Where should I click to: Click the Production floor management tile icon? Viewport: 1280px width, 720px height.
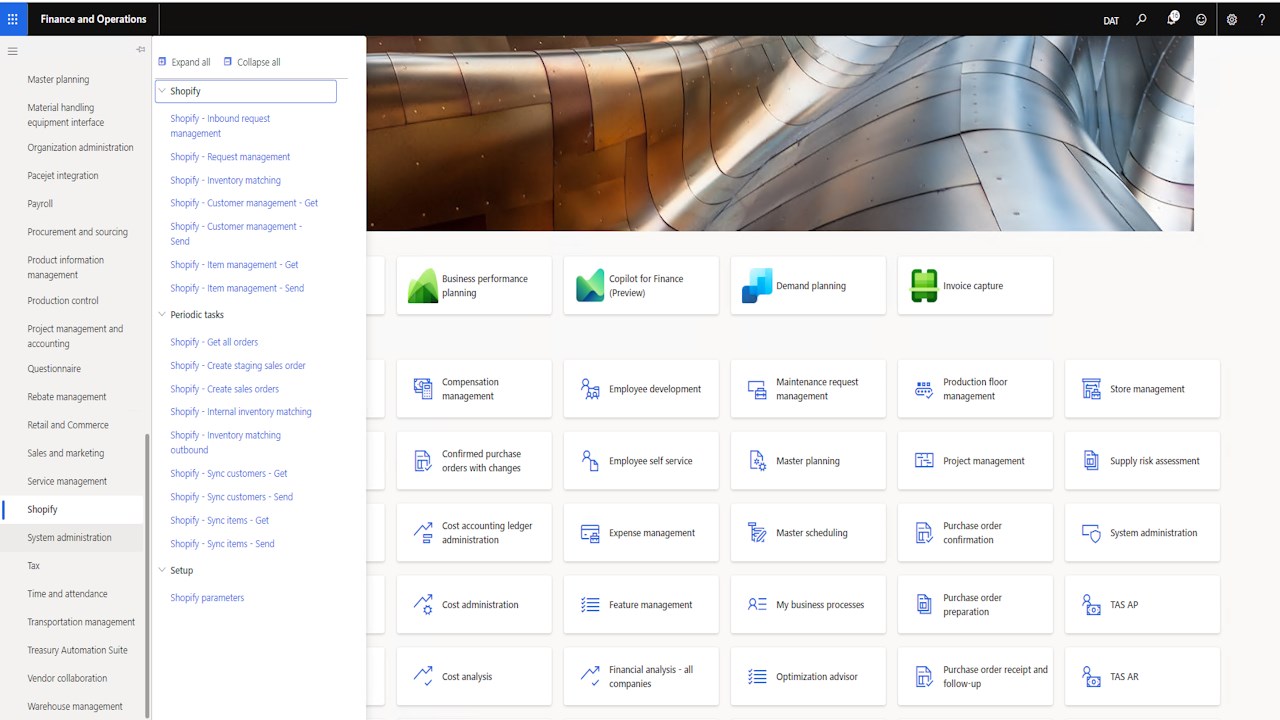click(924, 389)
